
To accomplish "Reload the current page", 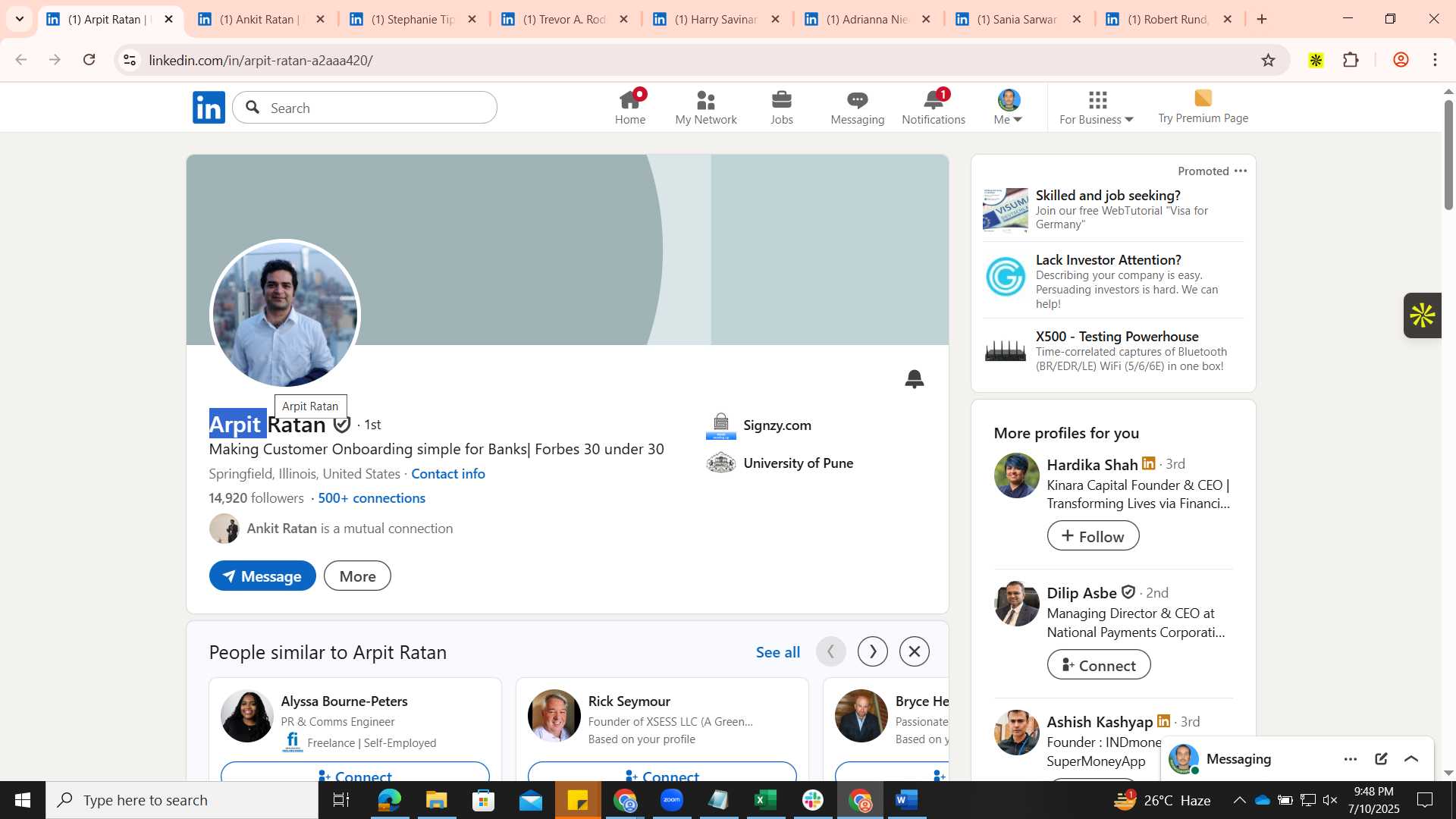I will point(89,60).
